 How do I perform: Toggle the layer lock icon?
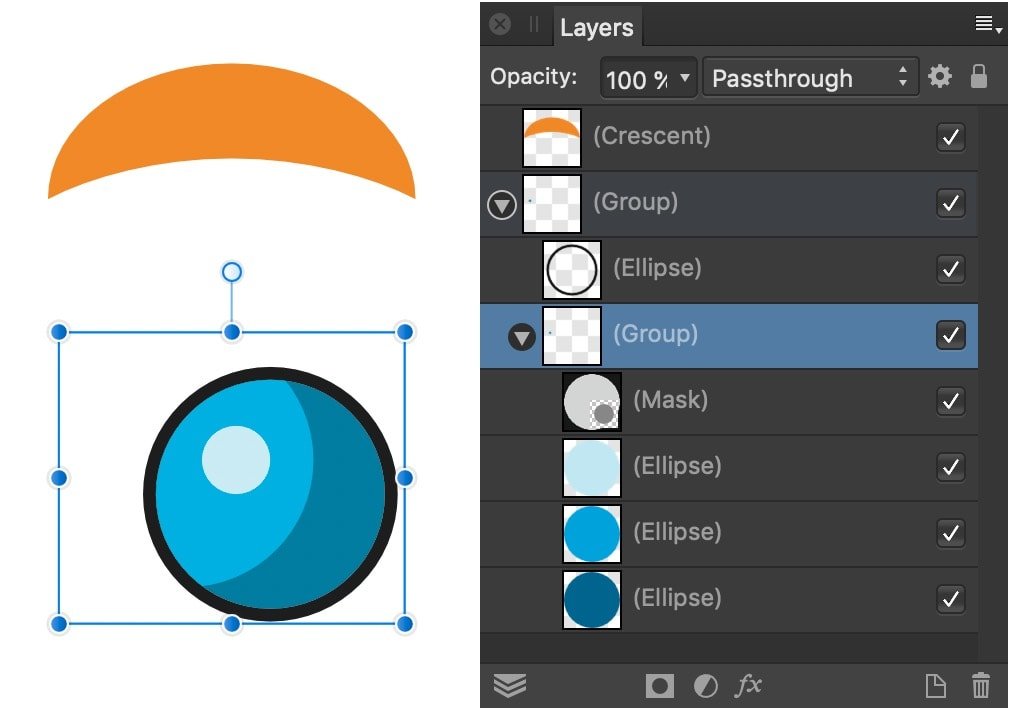(978, 76)
